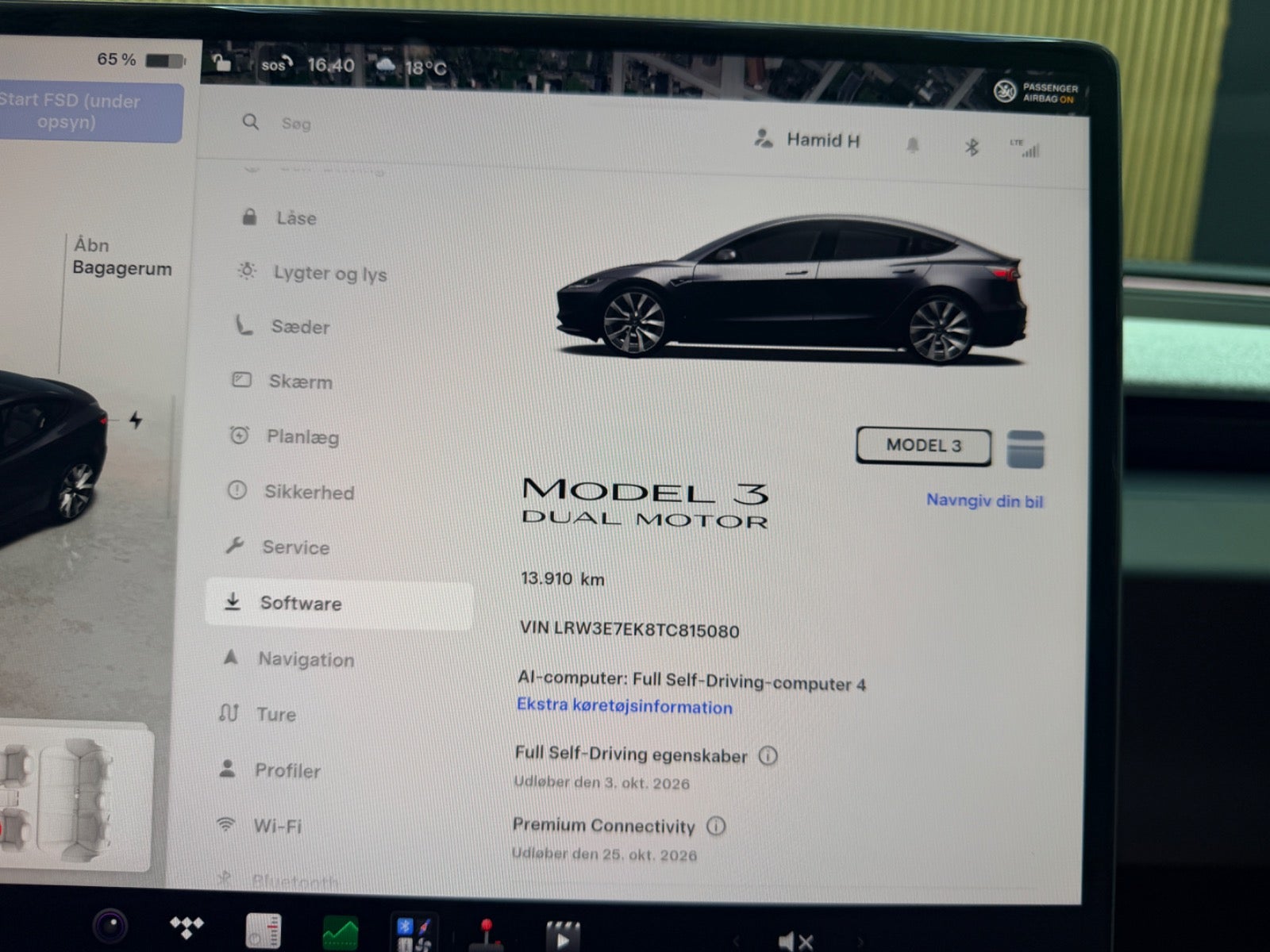Tap the padlock icon in the top status bar

tap(222, 62)
